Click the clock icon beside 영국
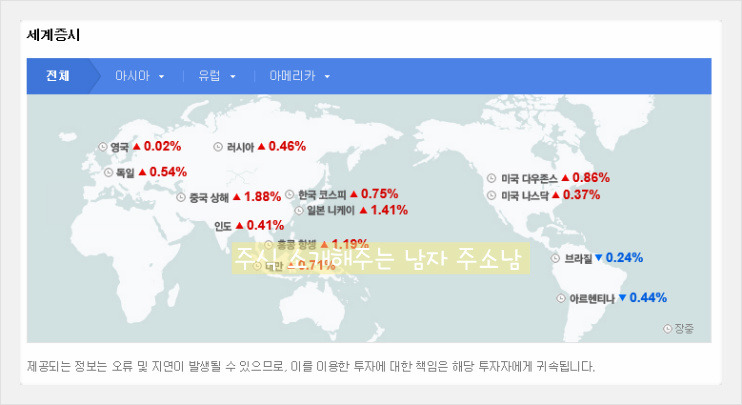The width and height of the screenshot is (742, 405). 102,147
